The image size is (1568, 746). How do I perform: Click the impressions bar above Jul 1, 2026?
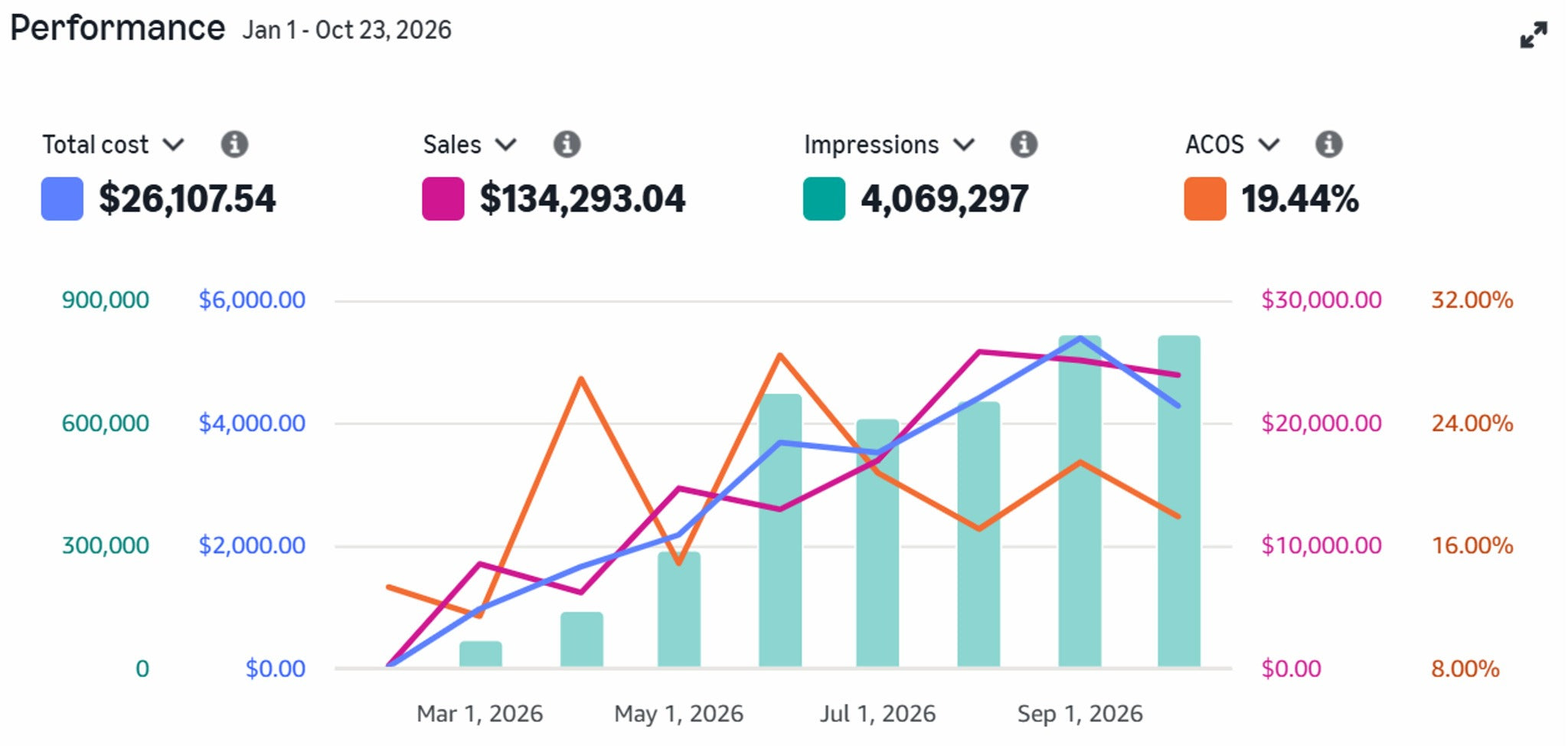[877, 543]
